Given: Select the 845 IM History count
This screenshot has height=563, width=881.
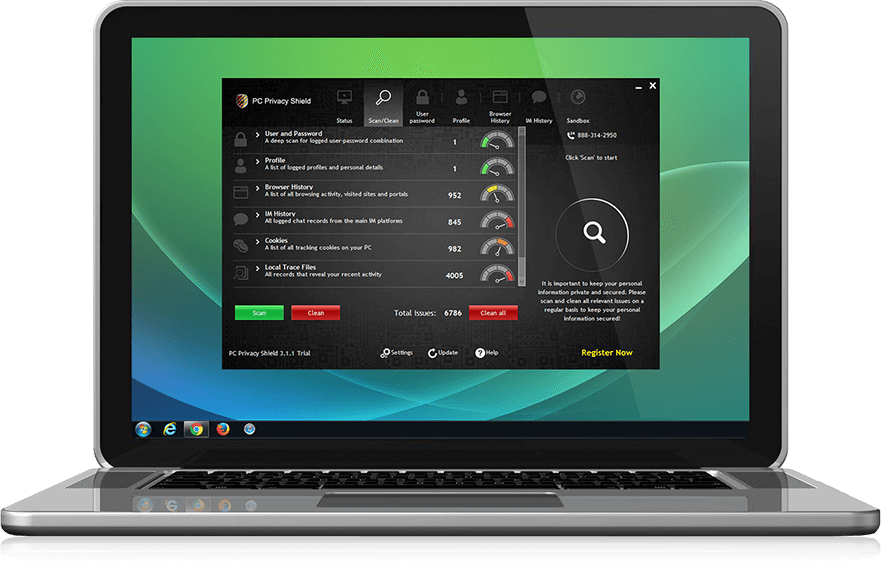Looking at the screenshot, I should 455,222.
